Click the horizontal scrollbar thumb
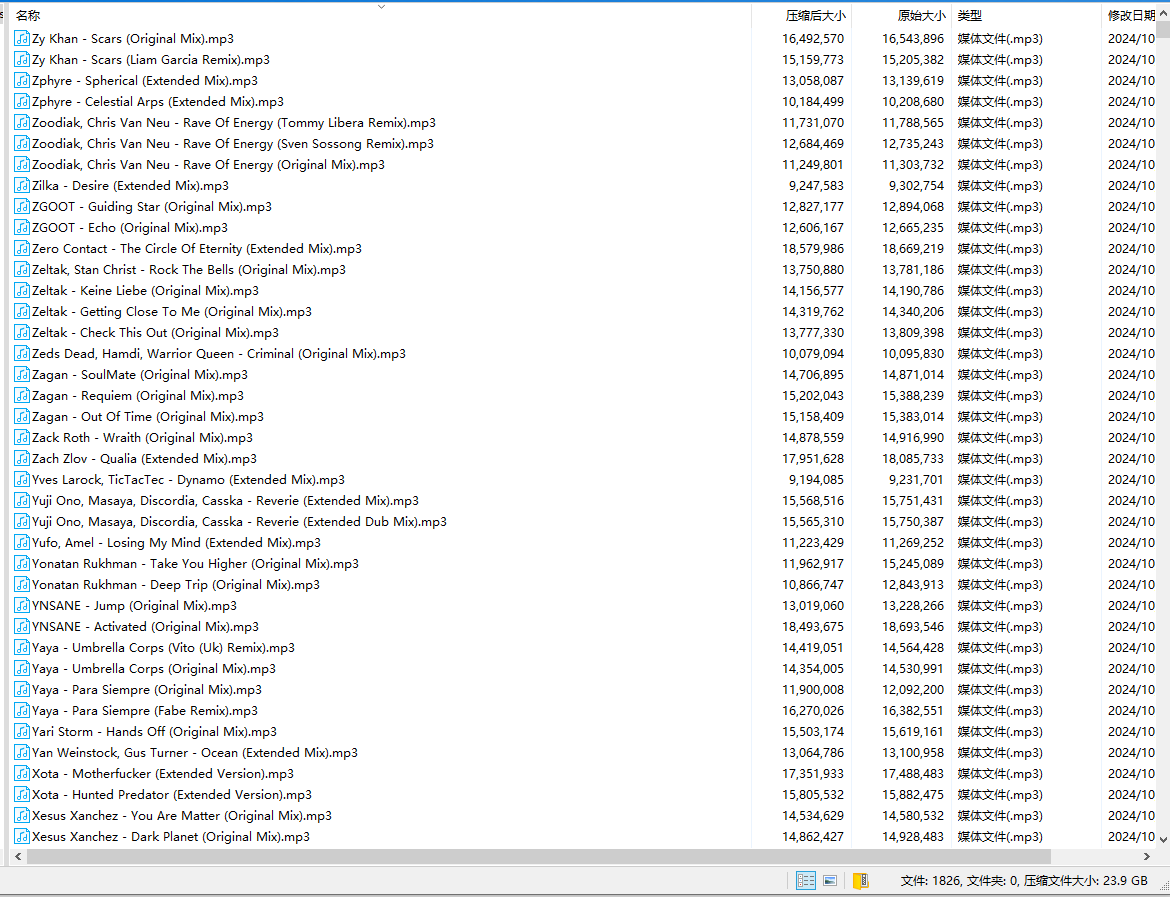This screenshot has height=897, width=1170. click(530, 857)
